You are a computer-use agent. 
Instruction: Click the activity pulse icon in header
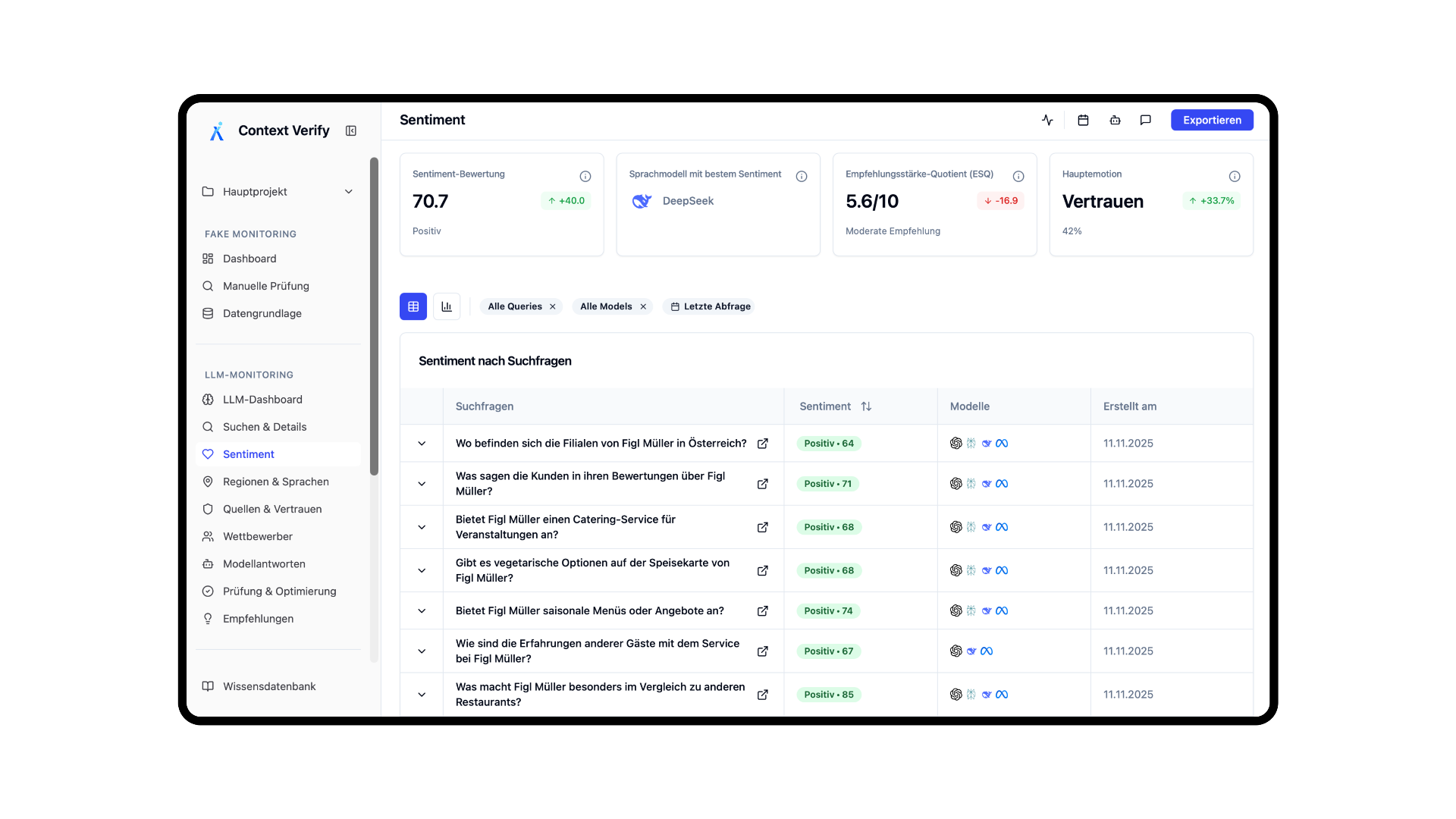point(1047,120)
